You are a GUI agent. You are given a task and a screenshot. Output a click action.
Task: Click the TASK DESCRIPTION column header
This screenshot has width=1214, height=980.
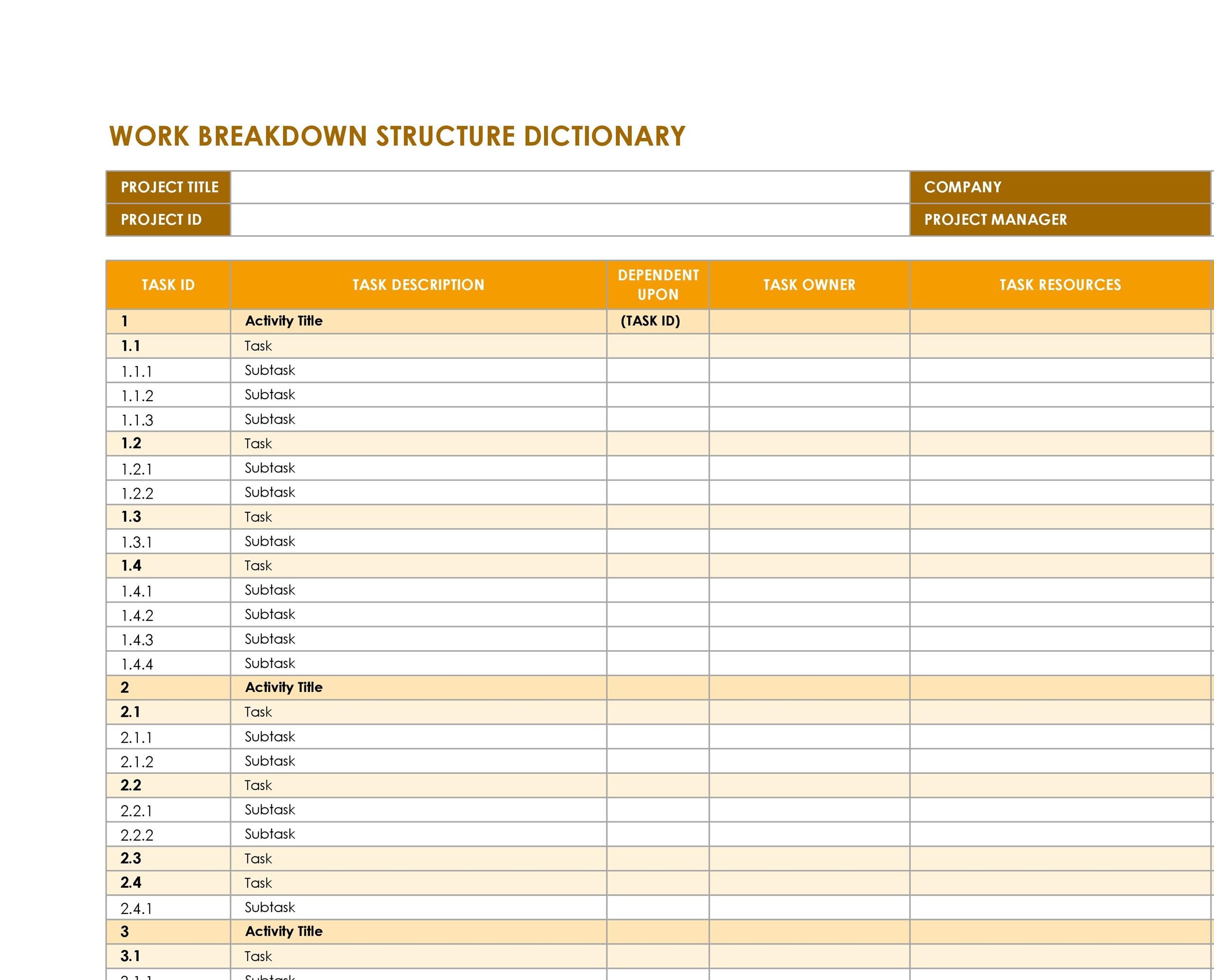coord(418,285)
